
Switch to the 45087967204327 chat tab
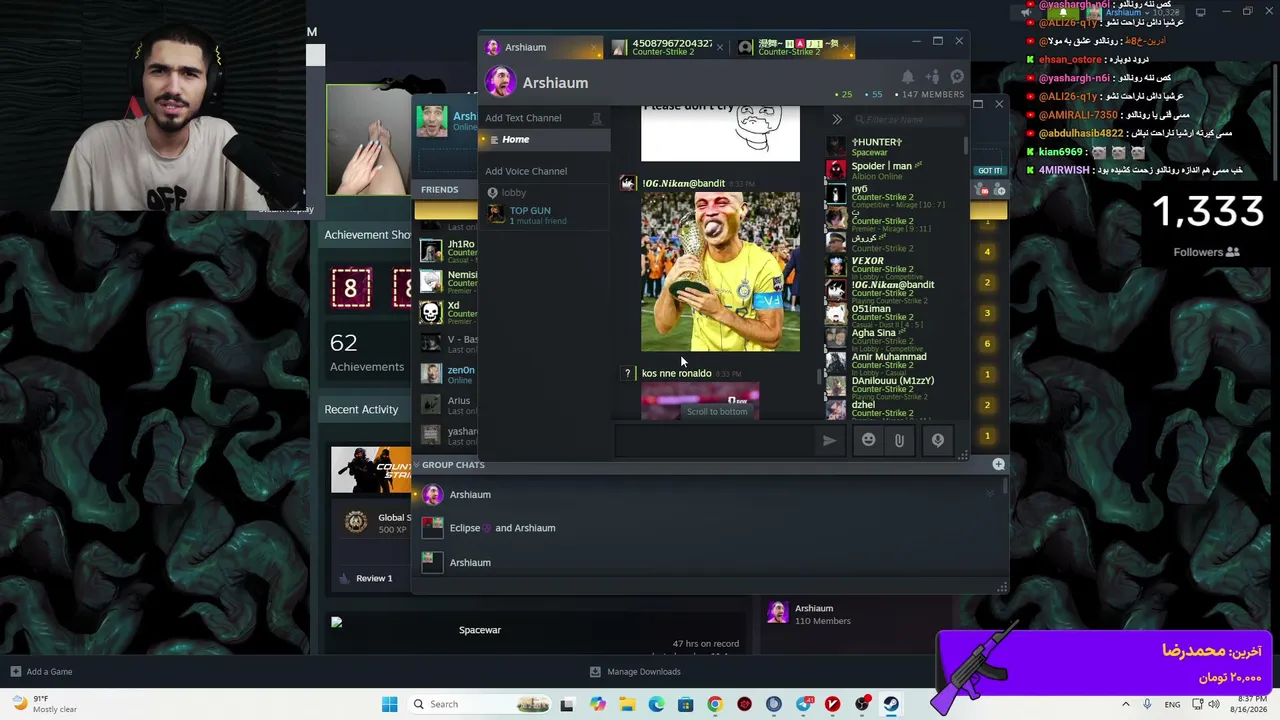[662, 47]
